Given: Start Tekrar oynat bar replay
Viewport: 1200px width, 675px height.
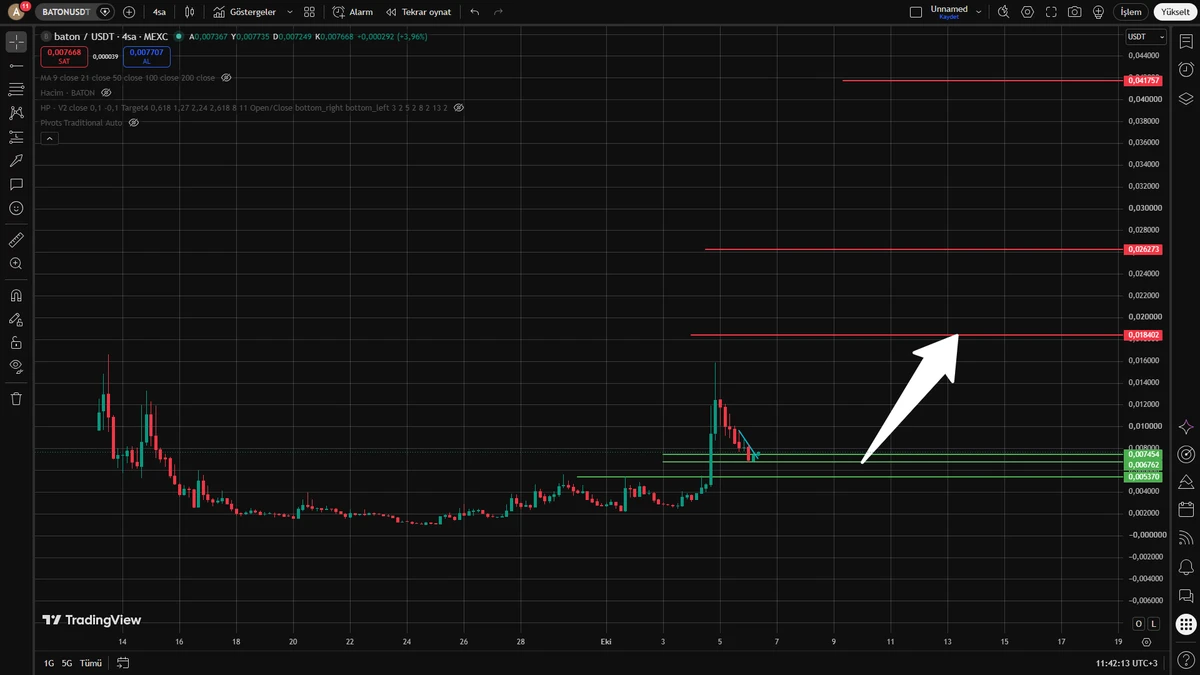Looking at the screenshot, I should pos(418,12).
